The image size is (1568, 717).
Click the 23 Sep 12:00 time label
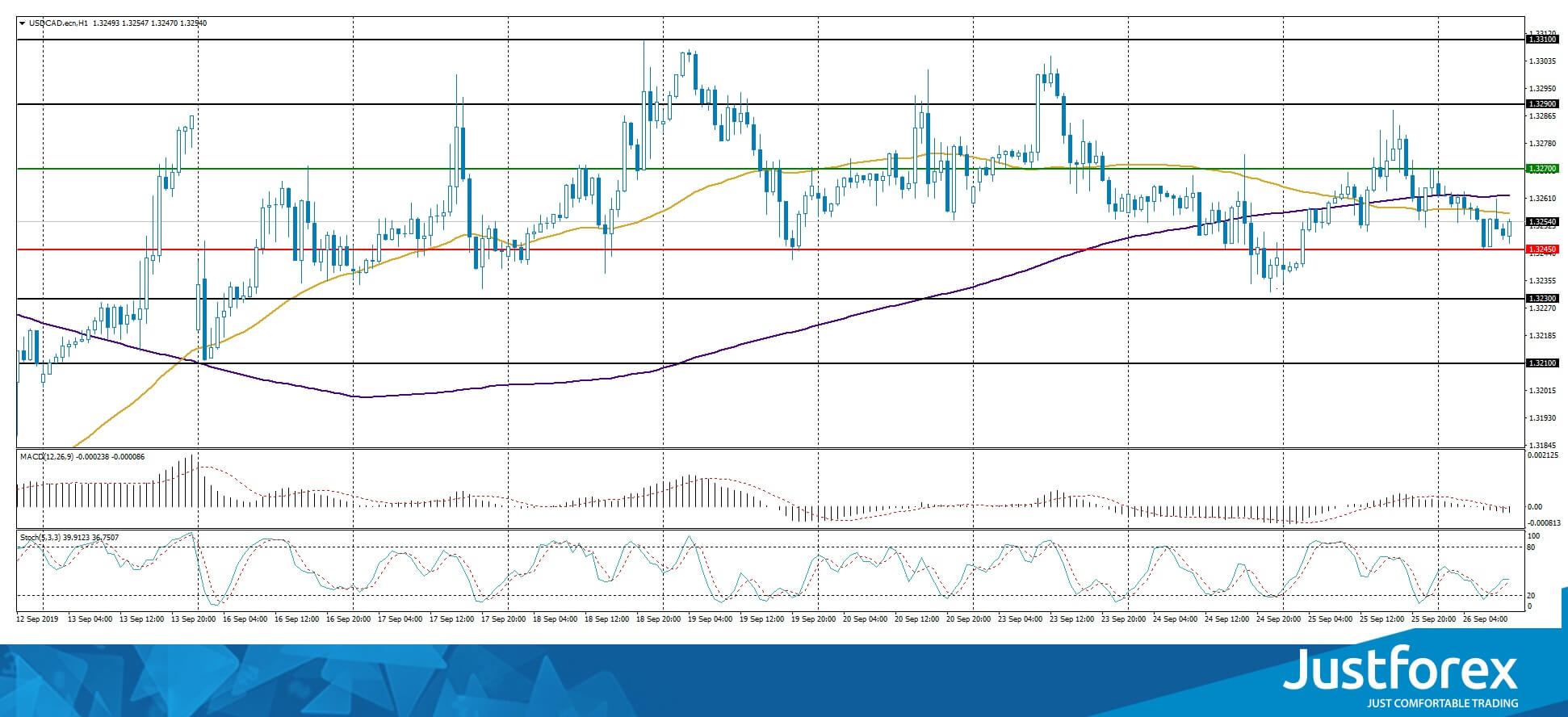pos(1072,619)
